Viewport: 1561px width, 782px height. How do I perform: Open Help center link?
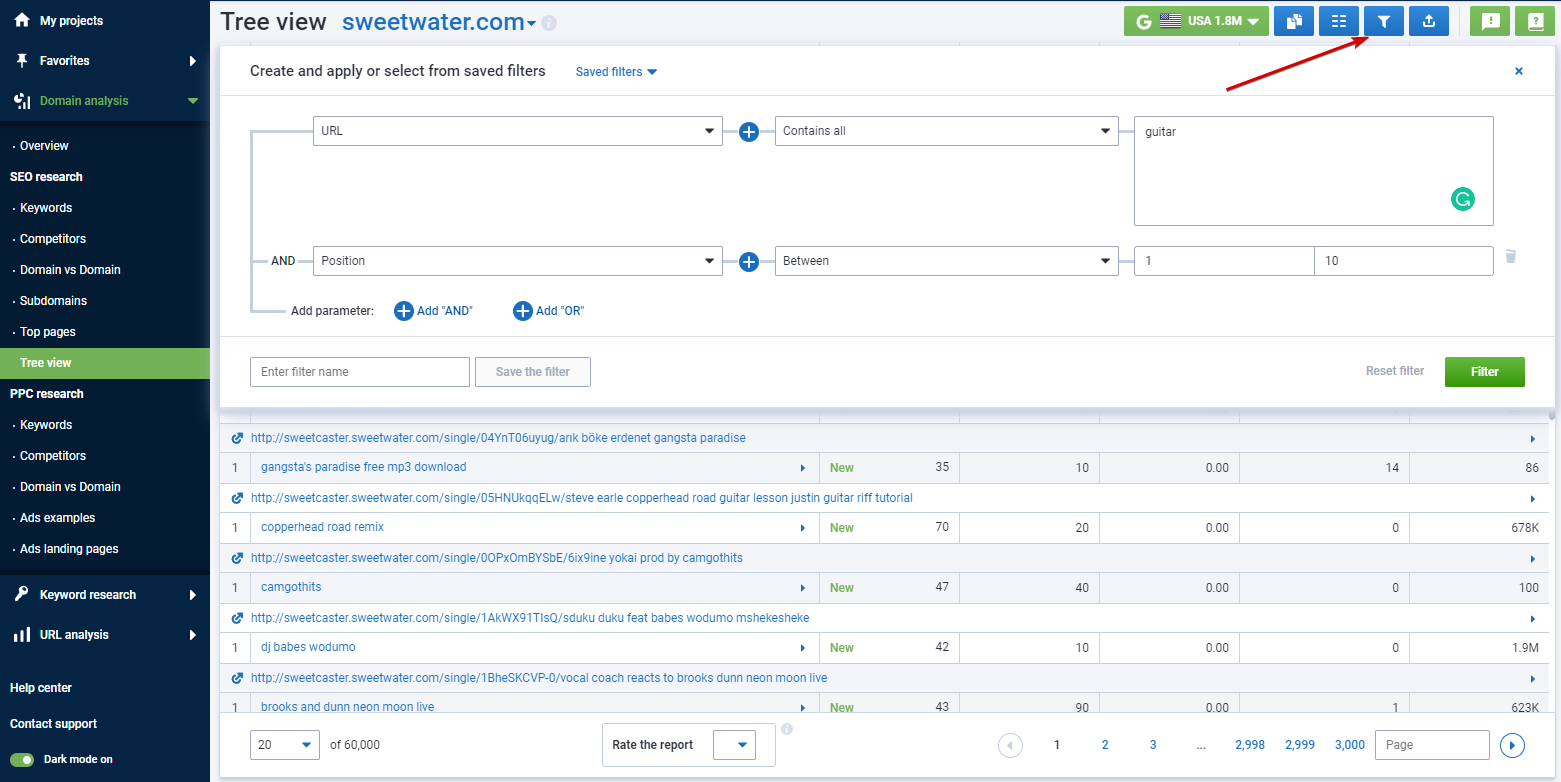(x=41, y=688)
